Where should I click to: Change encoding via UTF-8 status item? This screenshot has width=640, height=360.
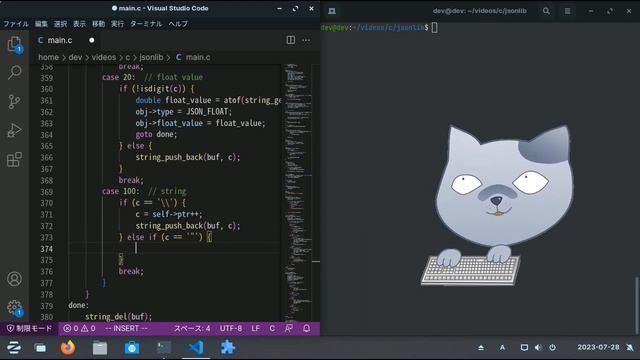click(231, 329)
